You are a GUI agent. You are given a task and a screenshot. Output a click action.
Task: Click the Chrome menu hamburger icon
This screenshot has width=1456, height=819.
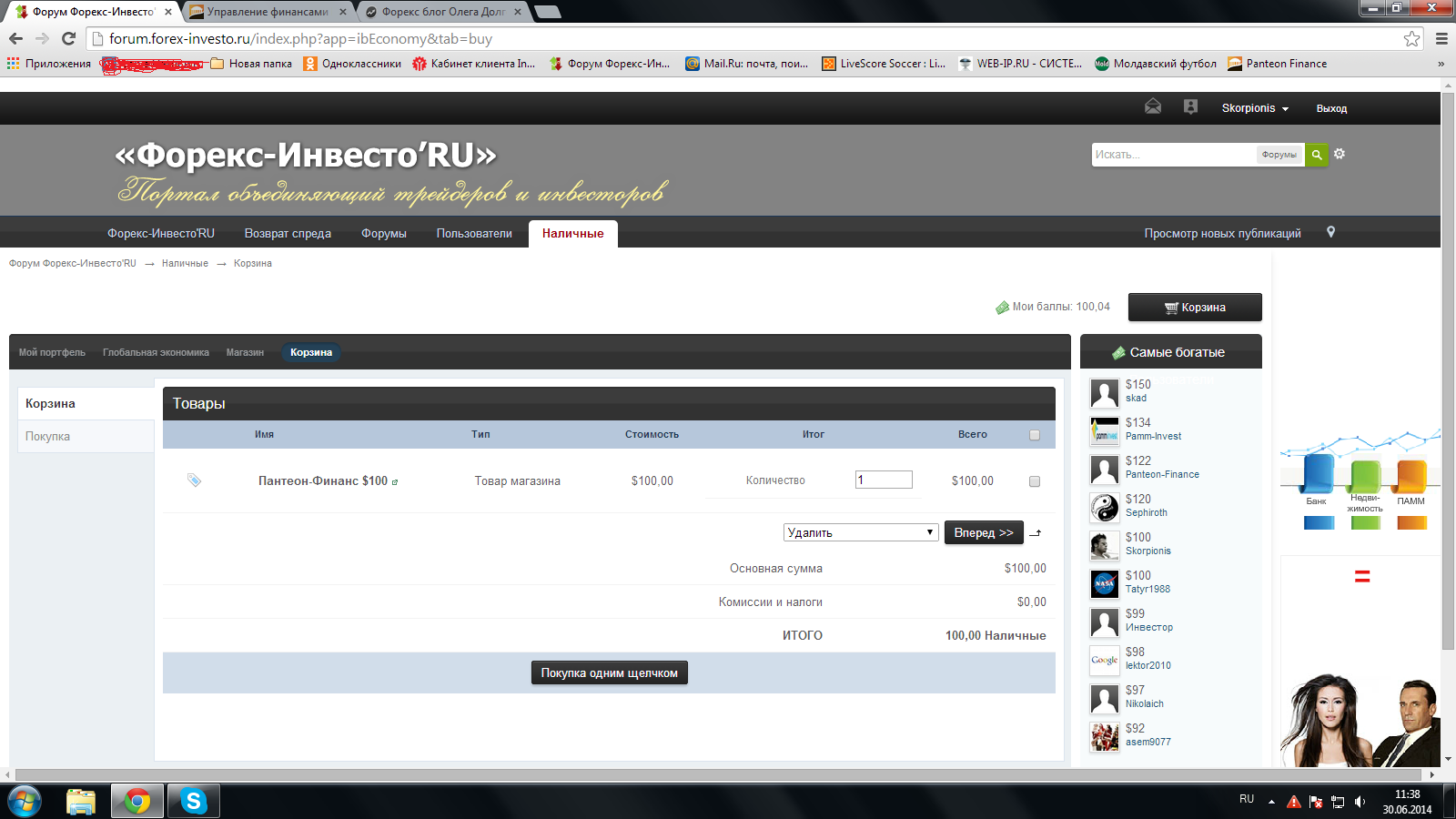click(1441, 38)
